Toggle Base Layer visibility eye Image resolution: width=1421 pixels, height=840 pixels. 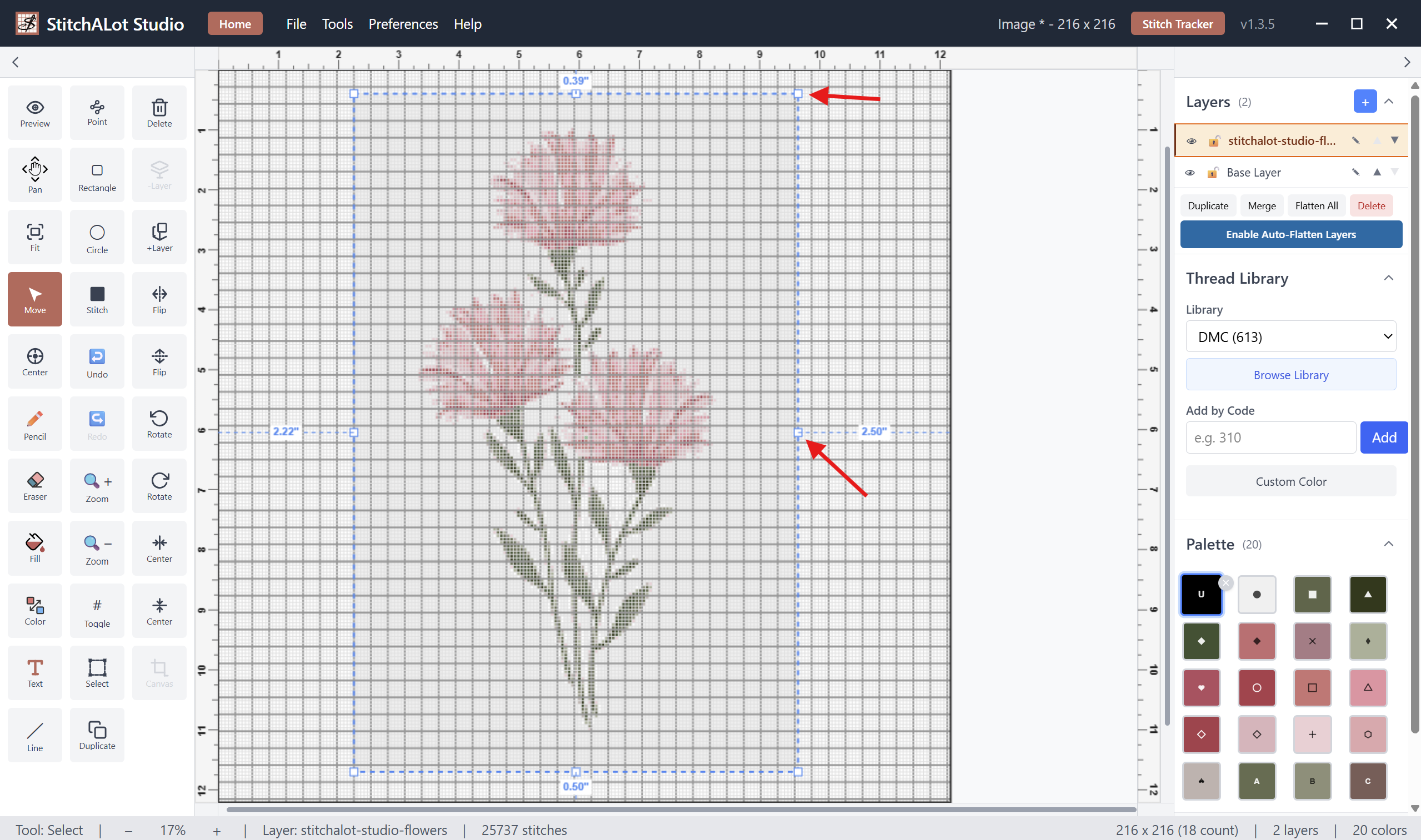point(1190,173)
